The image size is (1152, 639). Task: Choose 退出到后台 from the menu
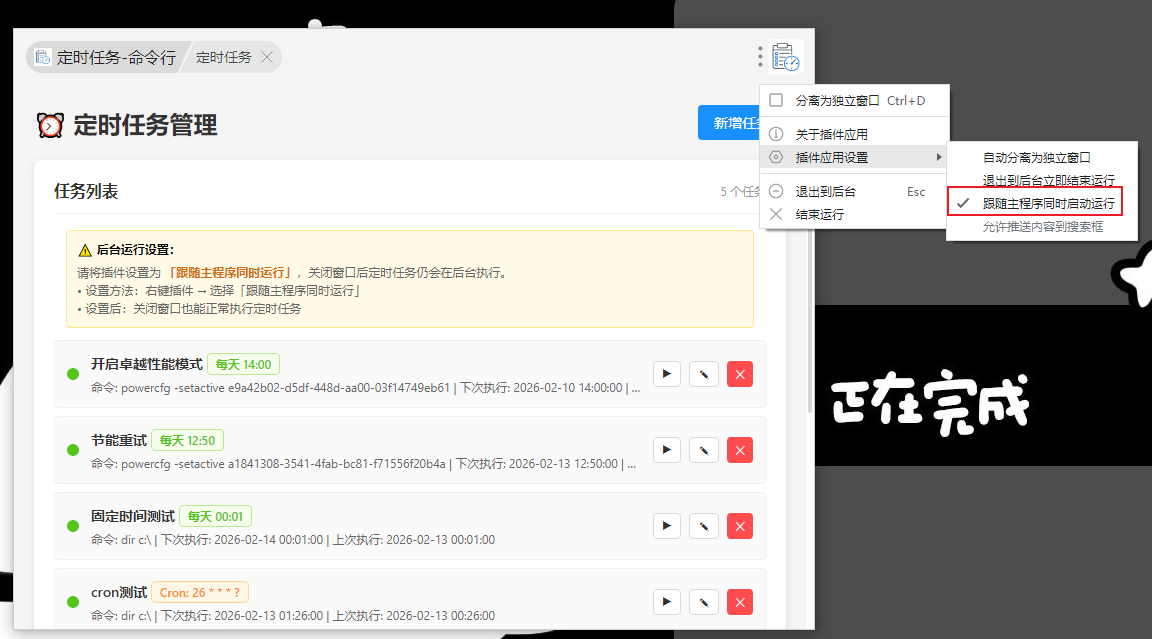pyautogui.click(x=825, y=191)
